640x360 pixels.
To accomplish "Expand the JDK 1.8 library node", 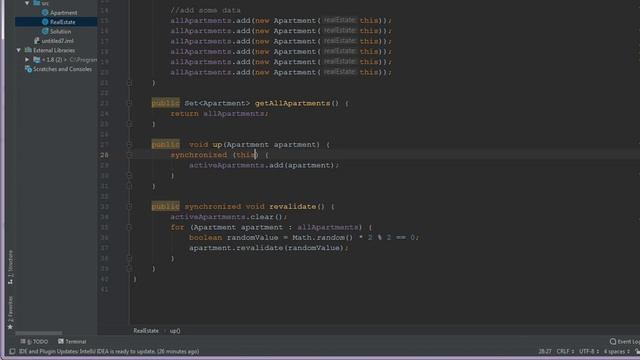I will (27, 60).
